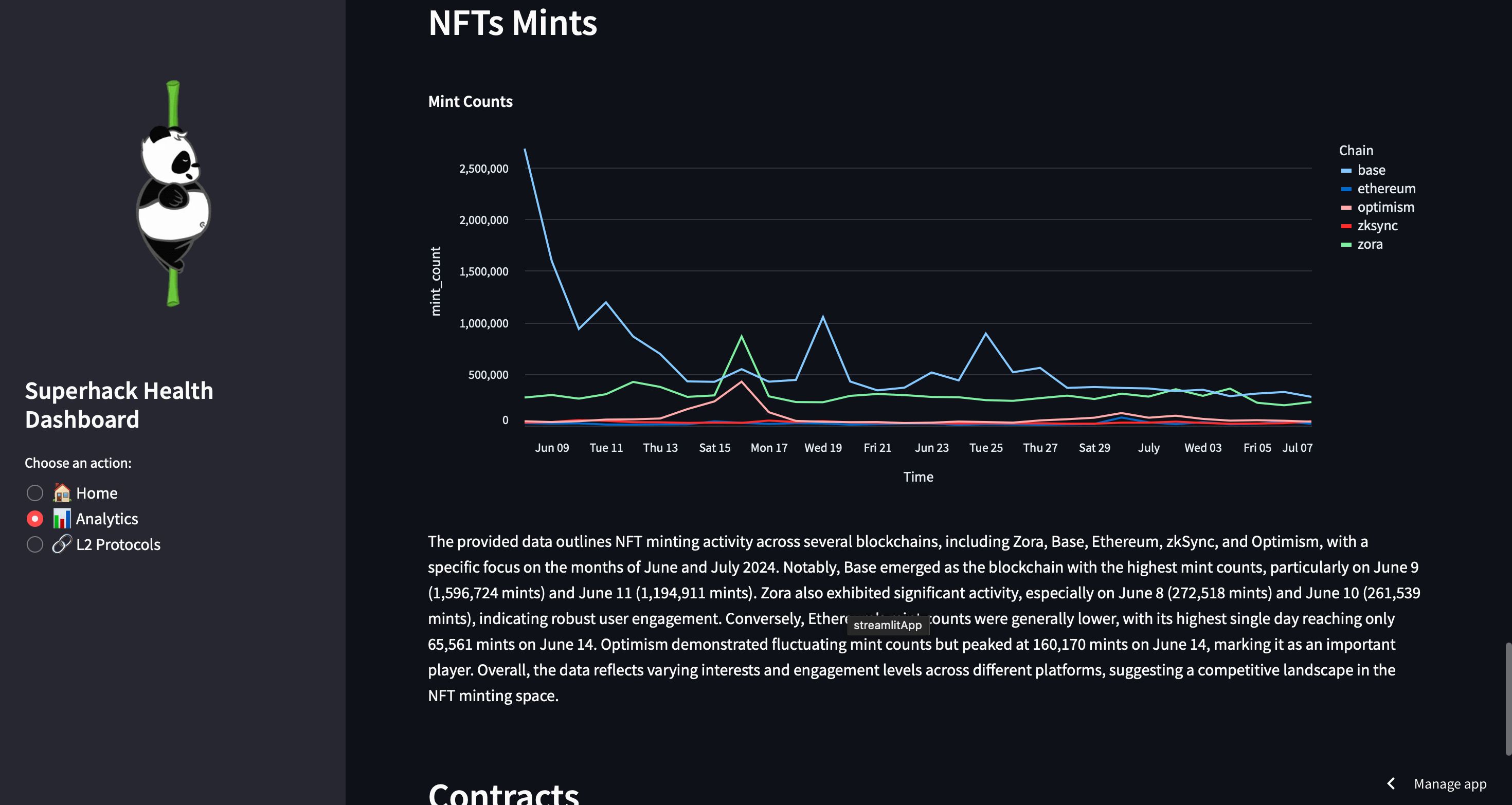Click the 'Tue 25' x-axis label

click(986, 448)
